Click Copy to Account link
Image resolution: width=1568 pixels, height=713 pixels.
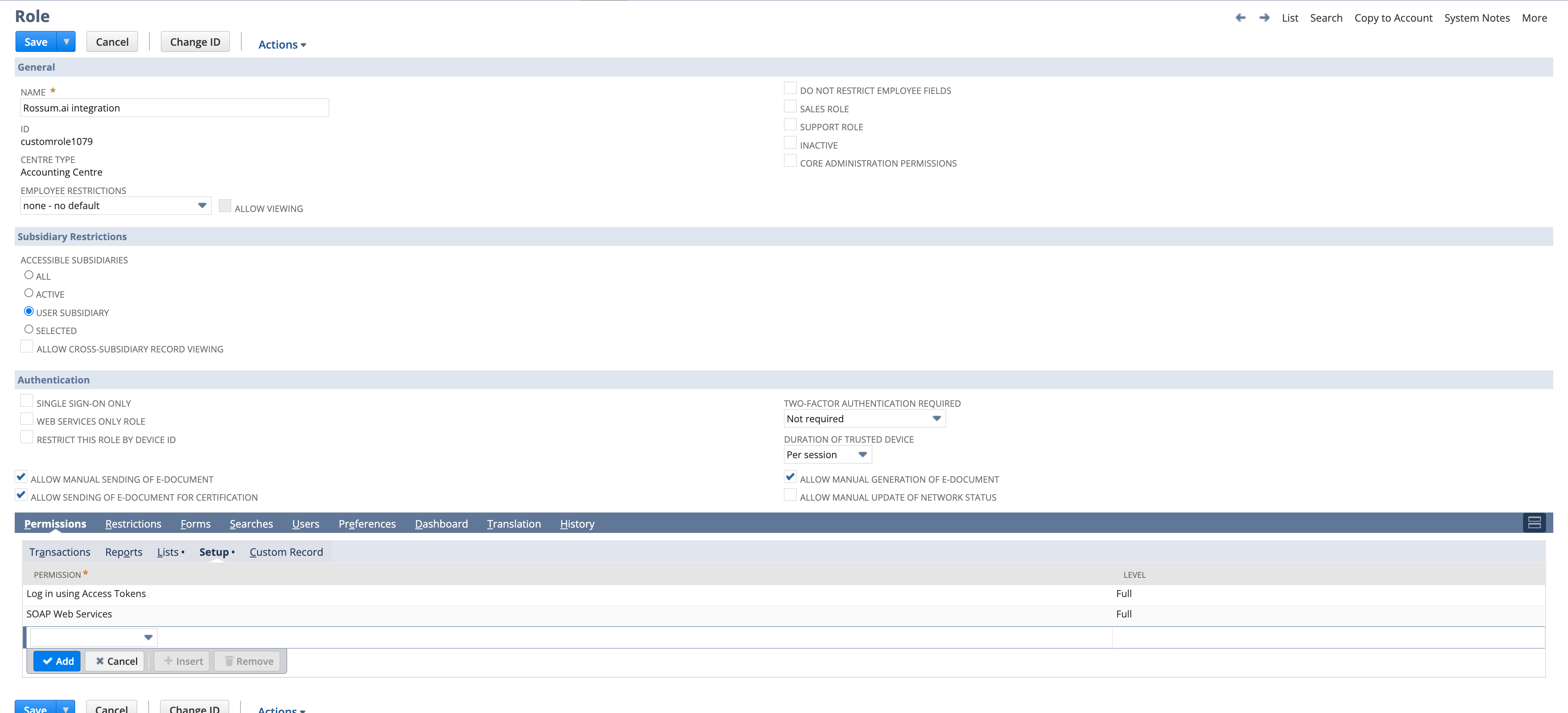coord(1393,18)
